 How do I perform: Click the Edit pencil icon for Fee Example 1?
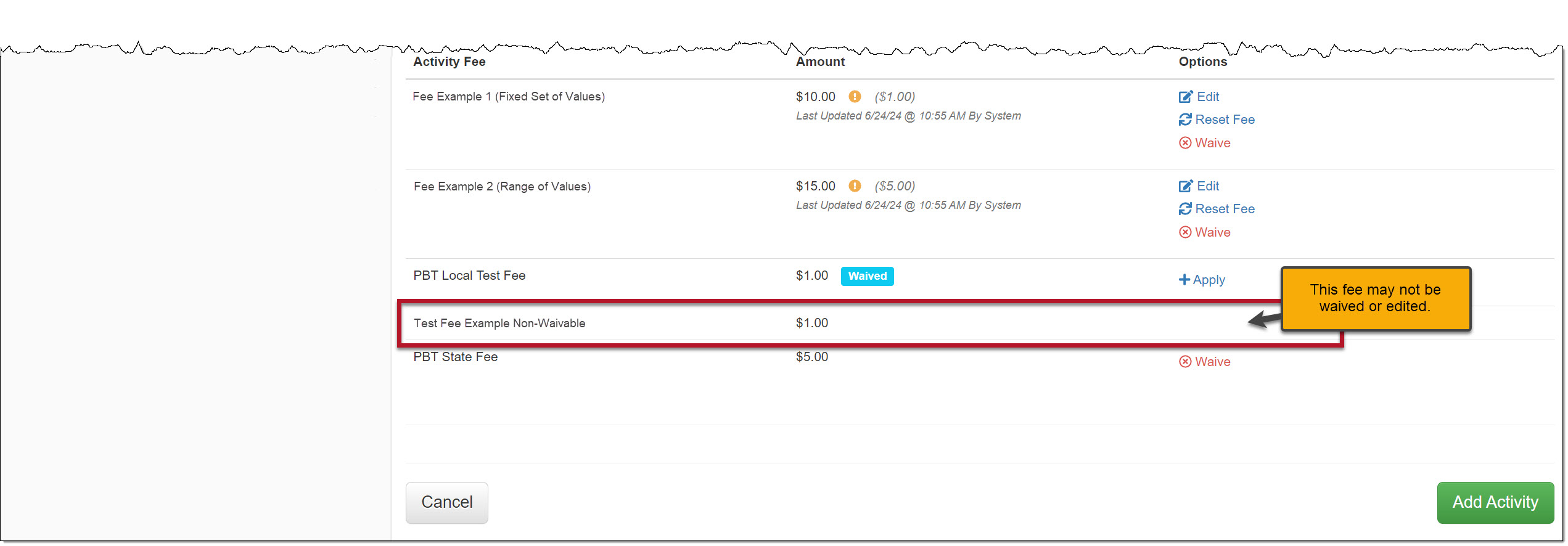1185,97
